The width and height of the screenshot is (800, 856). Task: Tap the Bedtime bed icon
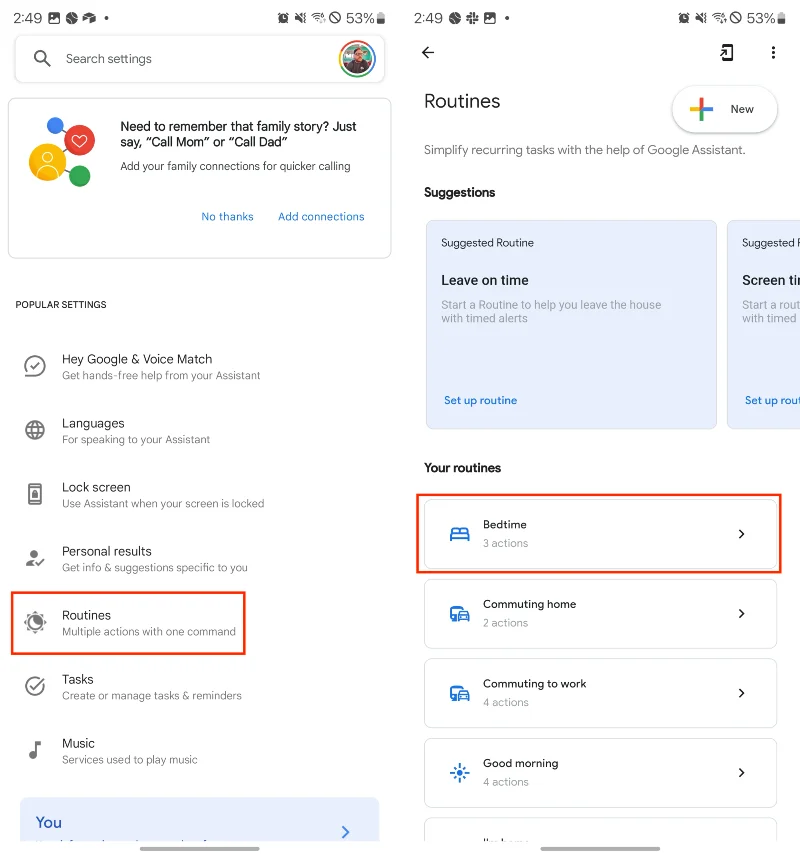coord(459,533)
